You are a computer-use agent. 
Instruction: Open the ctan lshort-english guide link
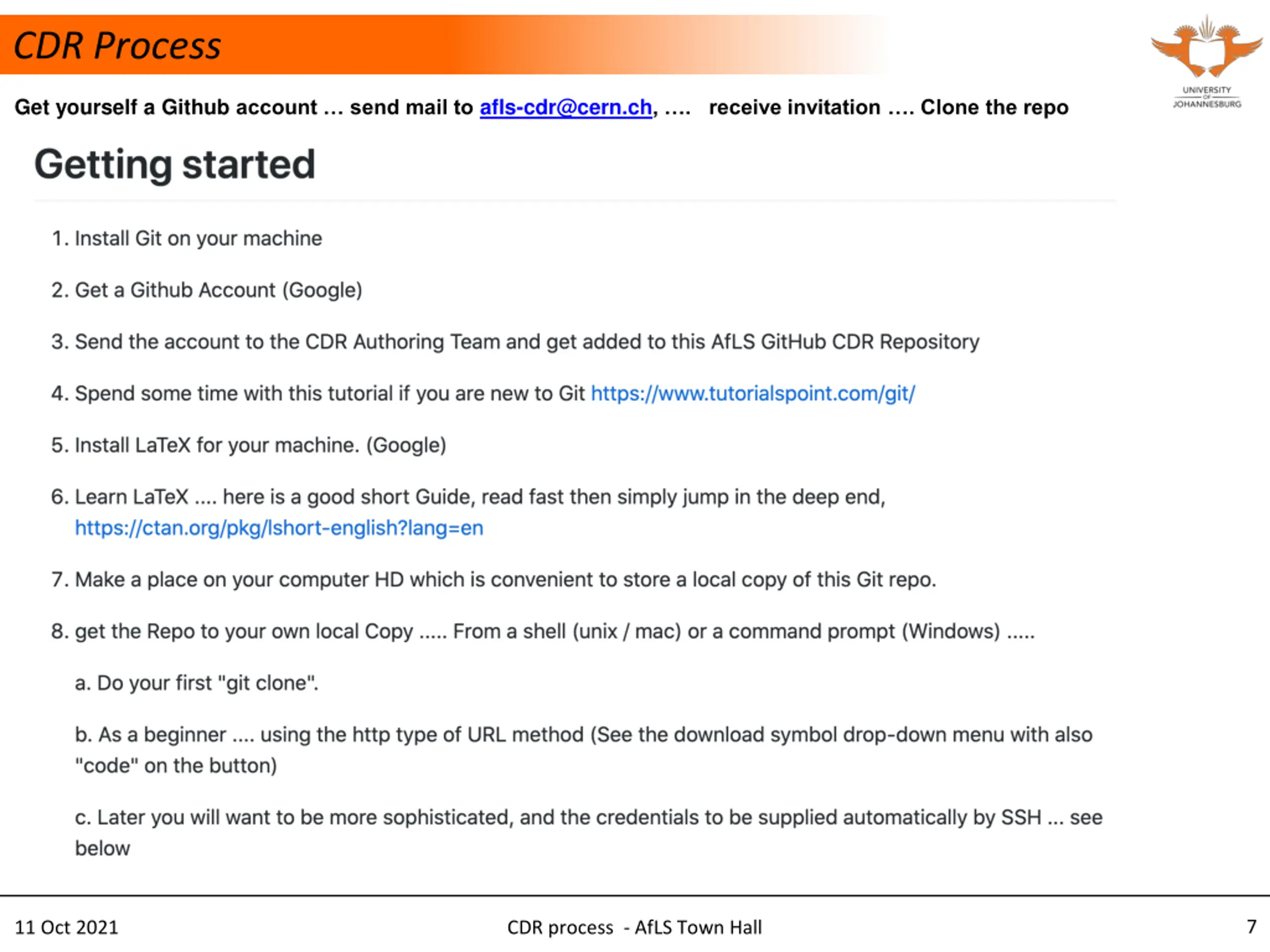pyautogui.click(x=279, y=528)
